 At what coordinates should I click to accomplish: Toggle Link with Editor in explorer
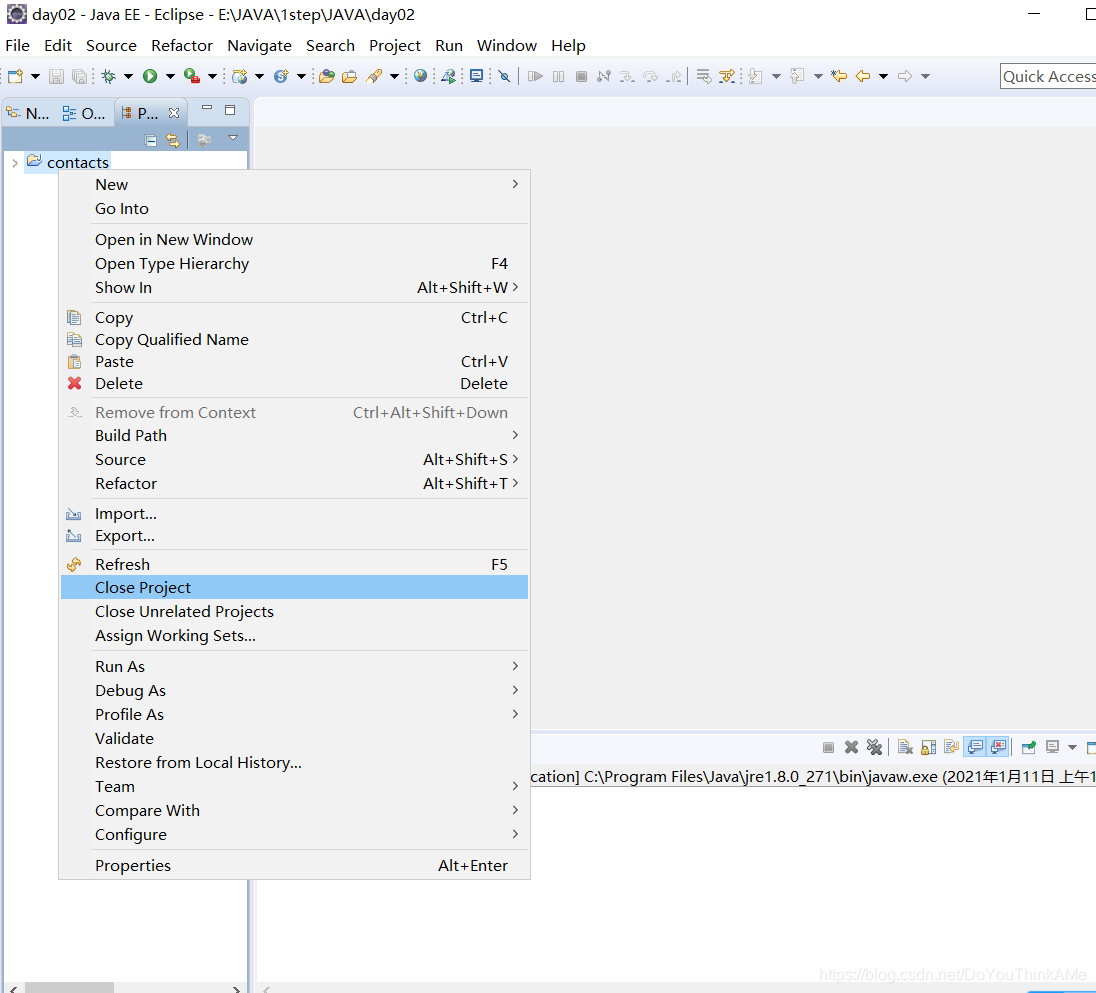click(x=173, y=140)
